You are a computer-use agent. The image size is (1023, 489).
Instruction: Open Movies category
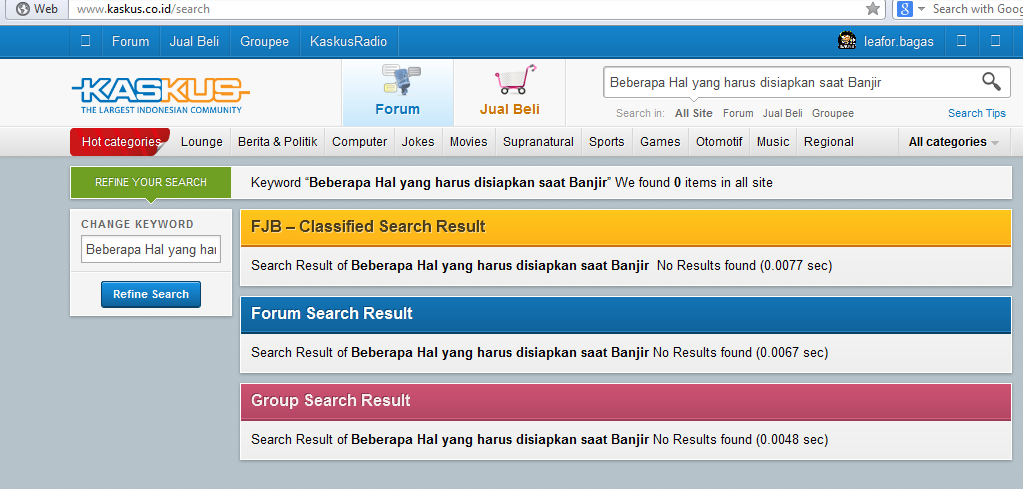468,141
